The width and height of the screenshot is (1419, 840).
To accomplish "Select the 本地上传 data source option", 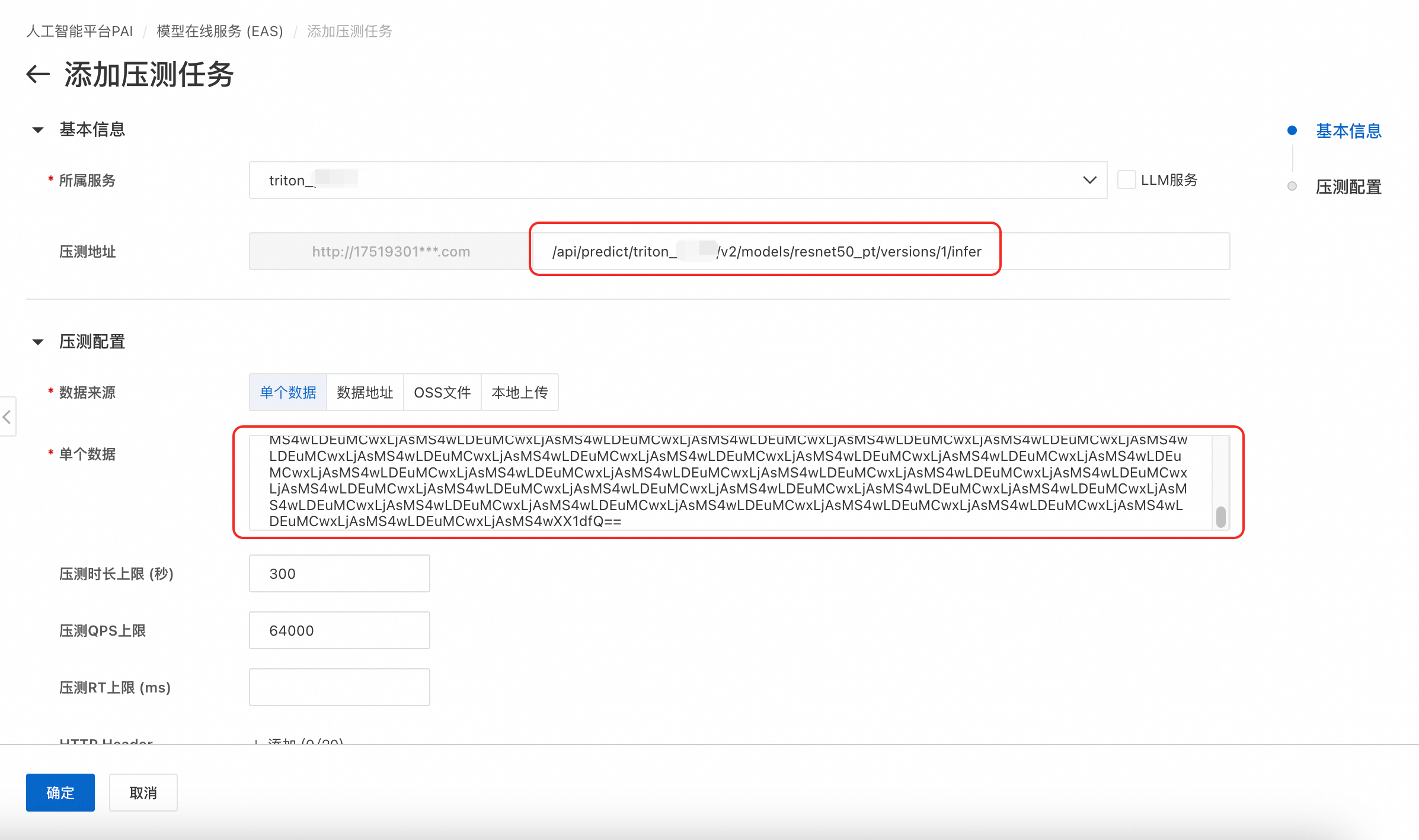I will pos(519,392).
